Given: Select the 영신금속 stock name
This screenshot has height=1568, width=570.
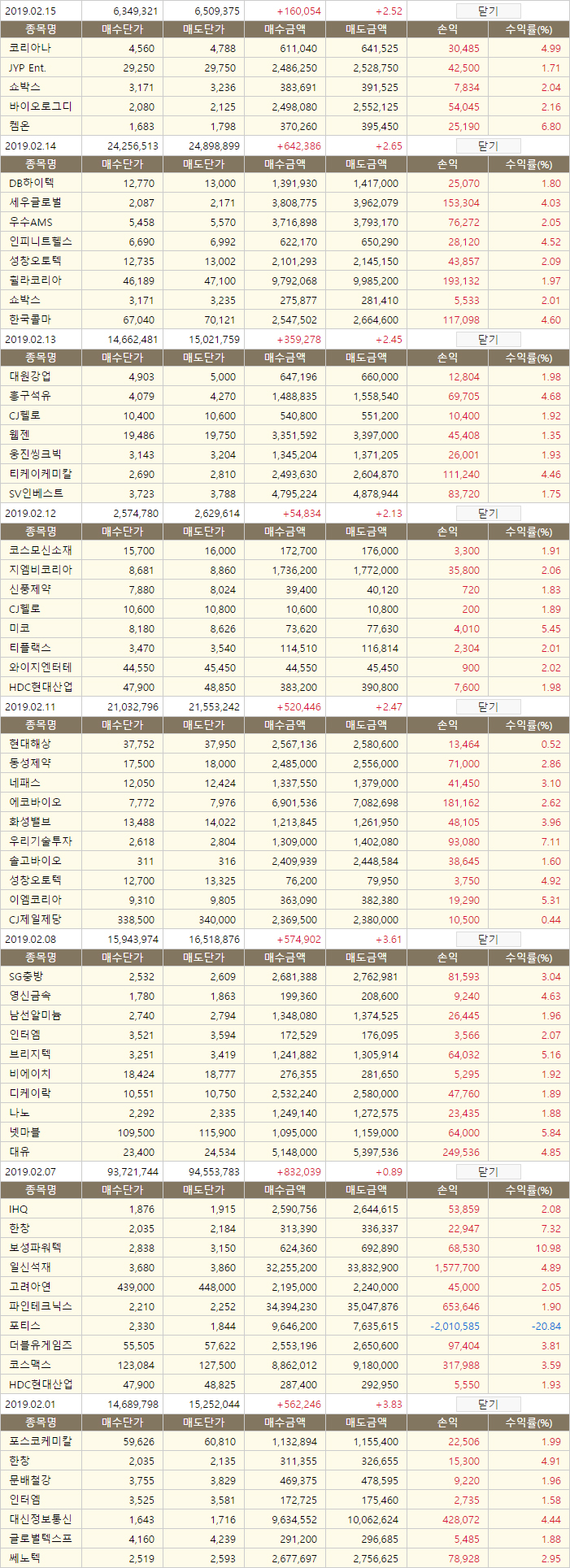Looking at the screenshot, I should click(x=30, y=996).
